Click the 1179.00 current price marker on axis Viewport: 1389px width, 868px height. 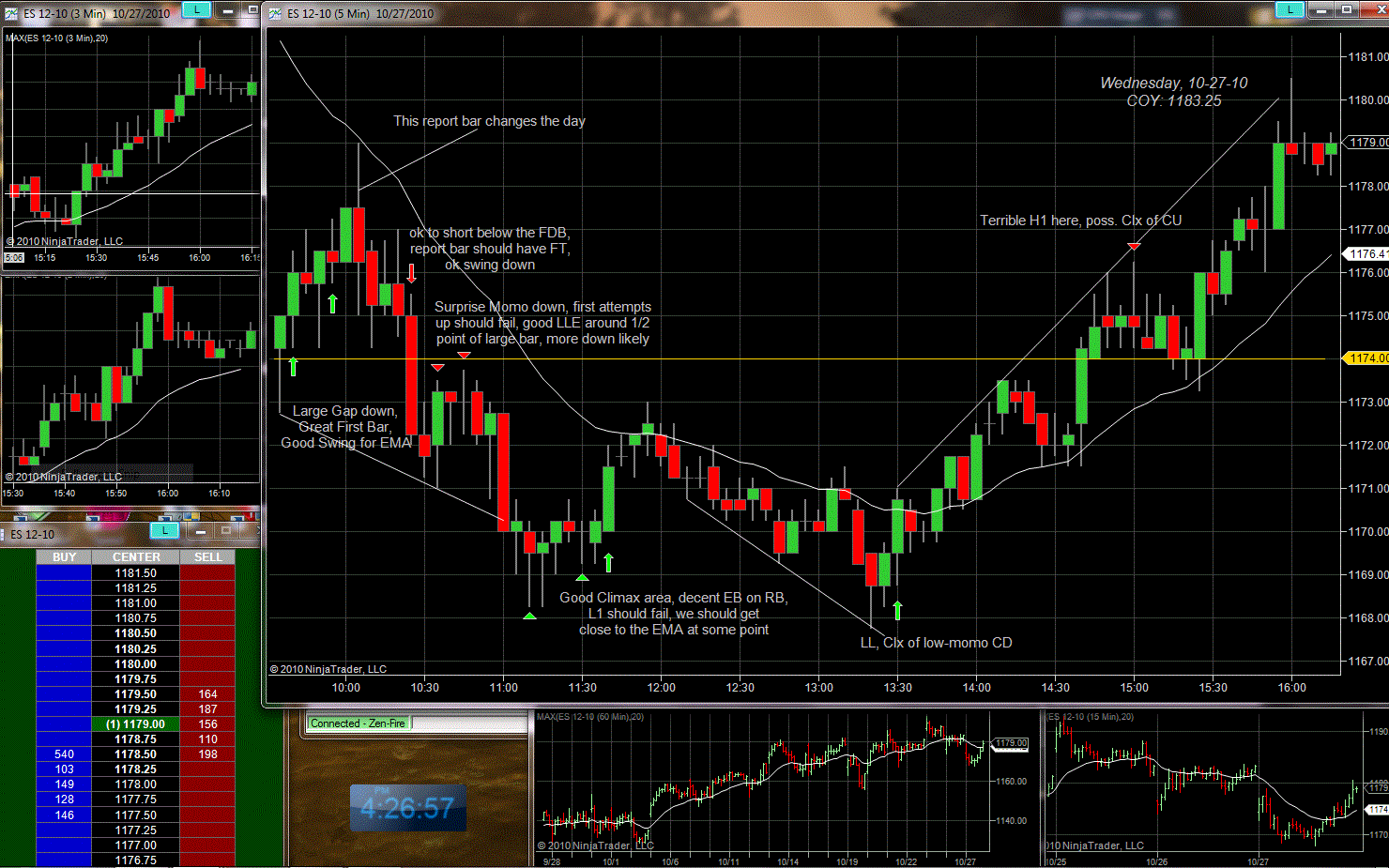tap(1367, 143)
